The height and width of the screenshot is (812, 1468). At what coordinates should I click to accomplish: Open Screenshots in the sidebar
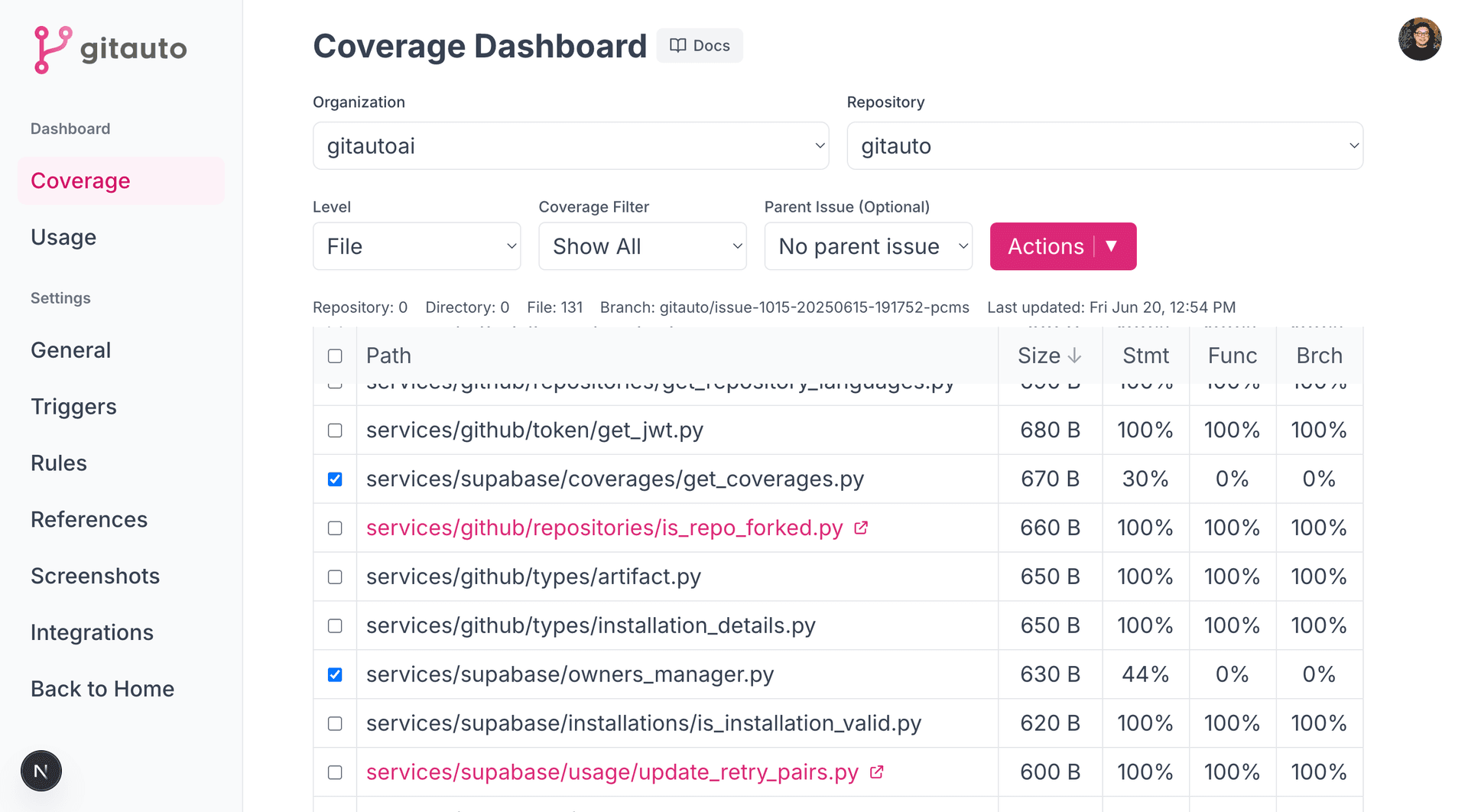95,577
